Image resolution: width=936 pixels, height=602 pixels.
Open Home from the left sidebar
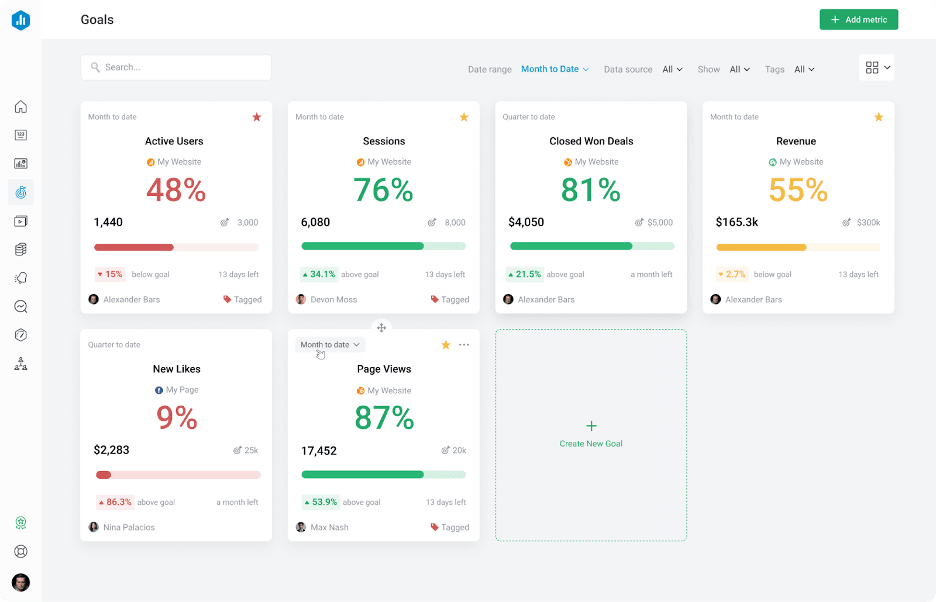21,107
